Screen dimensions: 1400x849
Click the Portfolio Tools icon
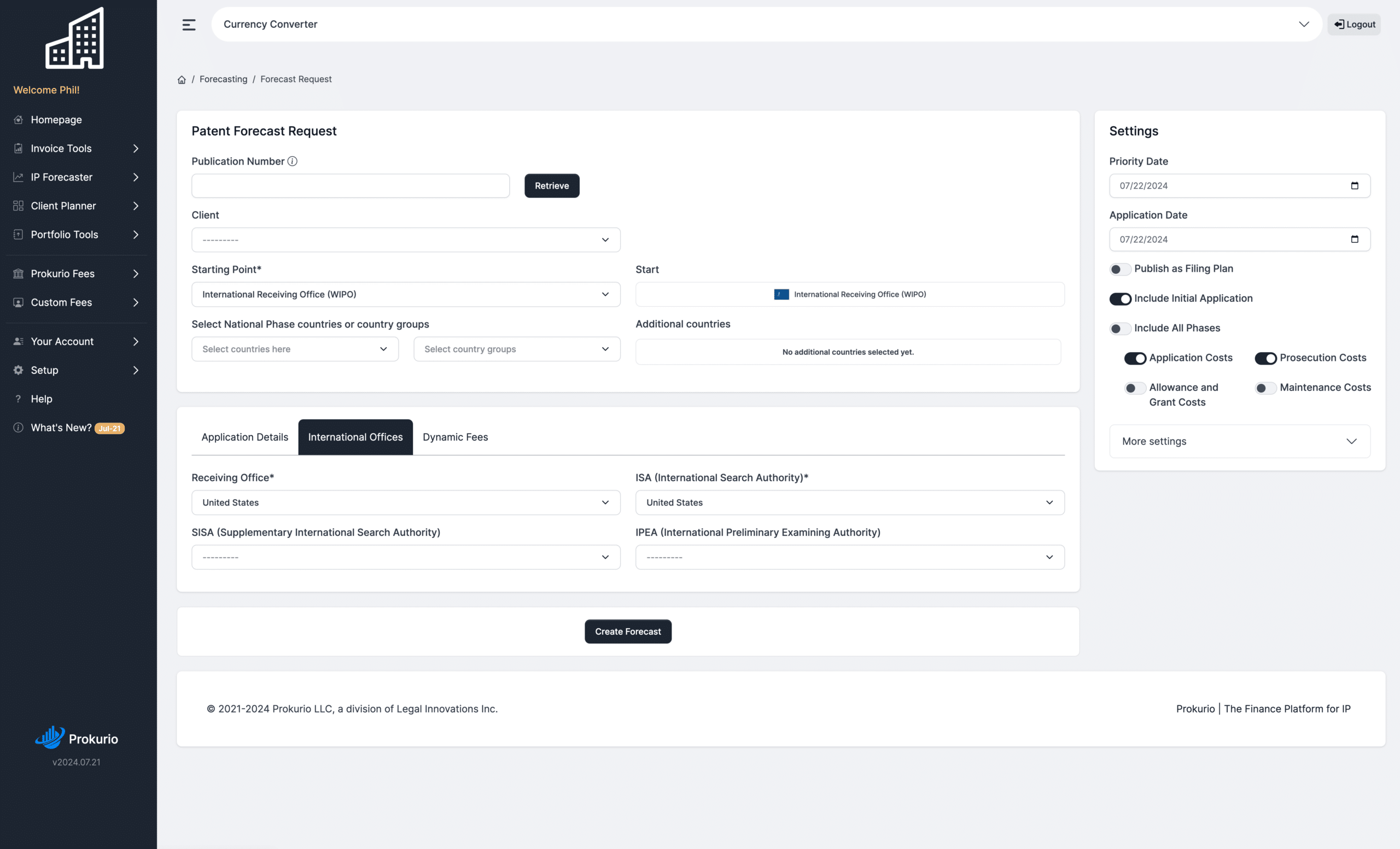(18, 235)
